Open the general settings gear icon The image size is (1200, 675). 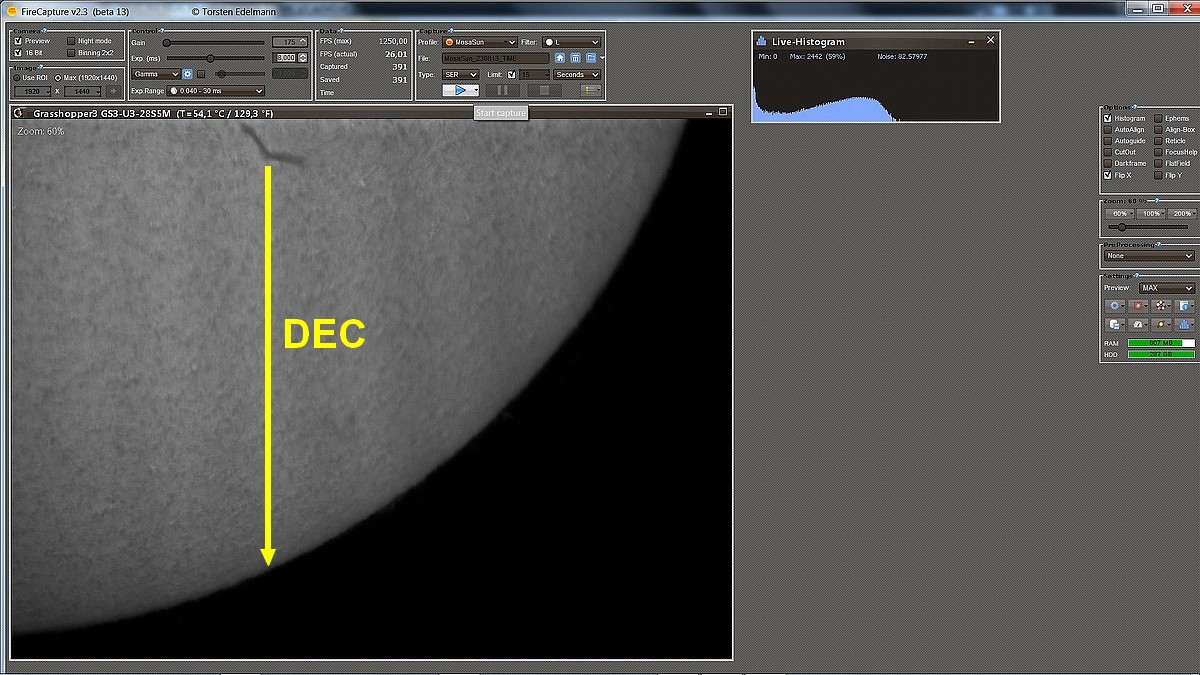pyautogui.click(x=1116, y=305)
